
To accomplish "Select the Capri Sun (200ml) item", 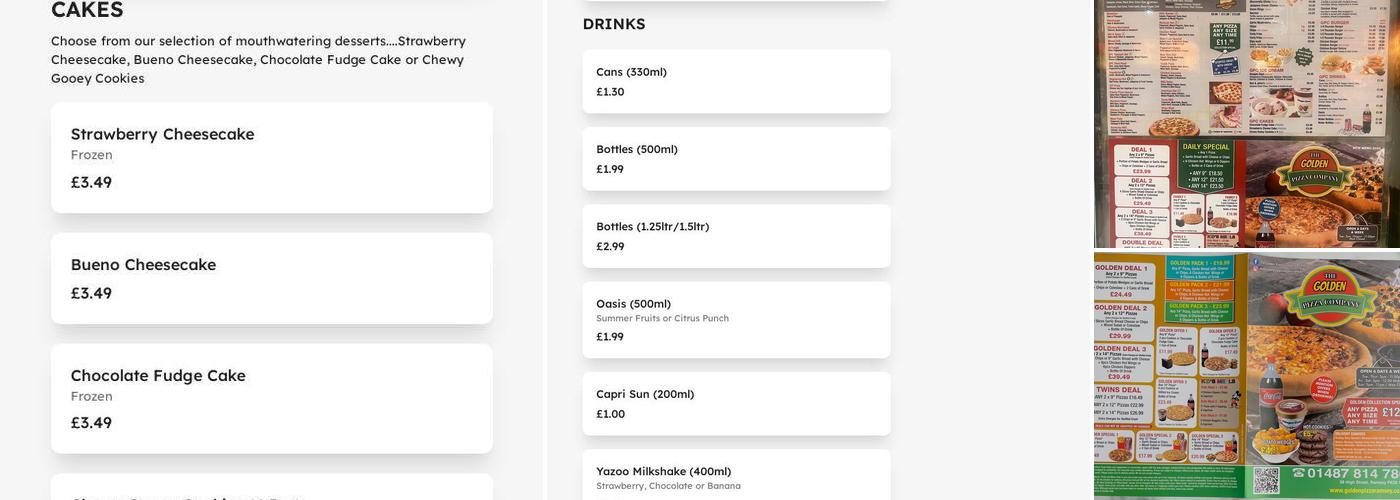I will point(736,403).
